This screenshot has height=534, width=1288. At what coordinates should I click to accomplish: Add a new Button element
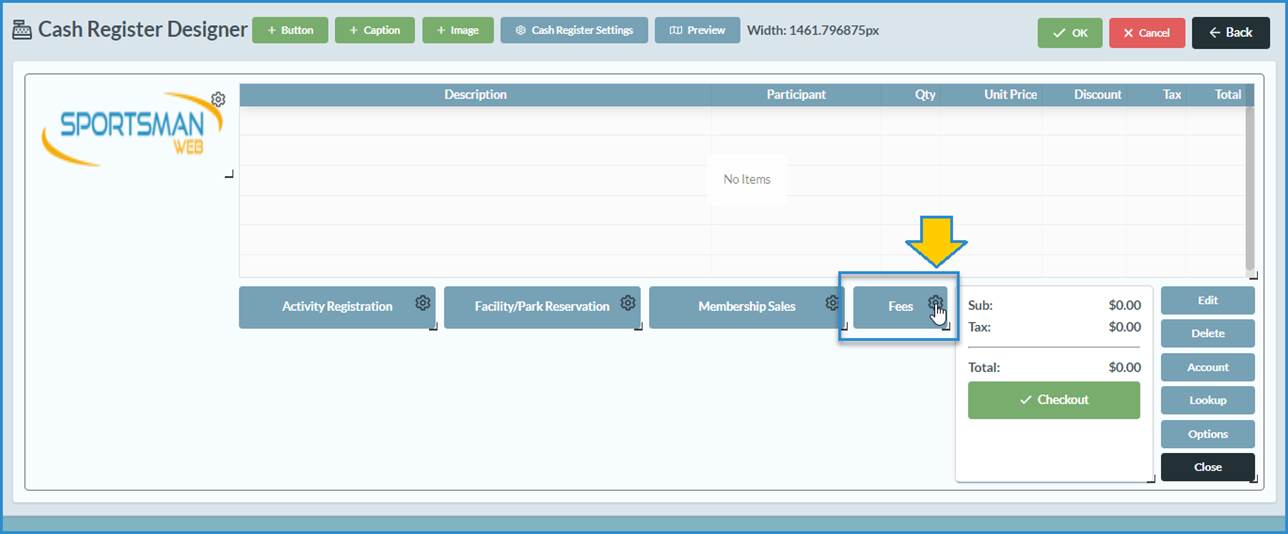290,31
